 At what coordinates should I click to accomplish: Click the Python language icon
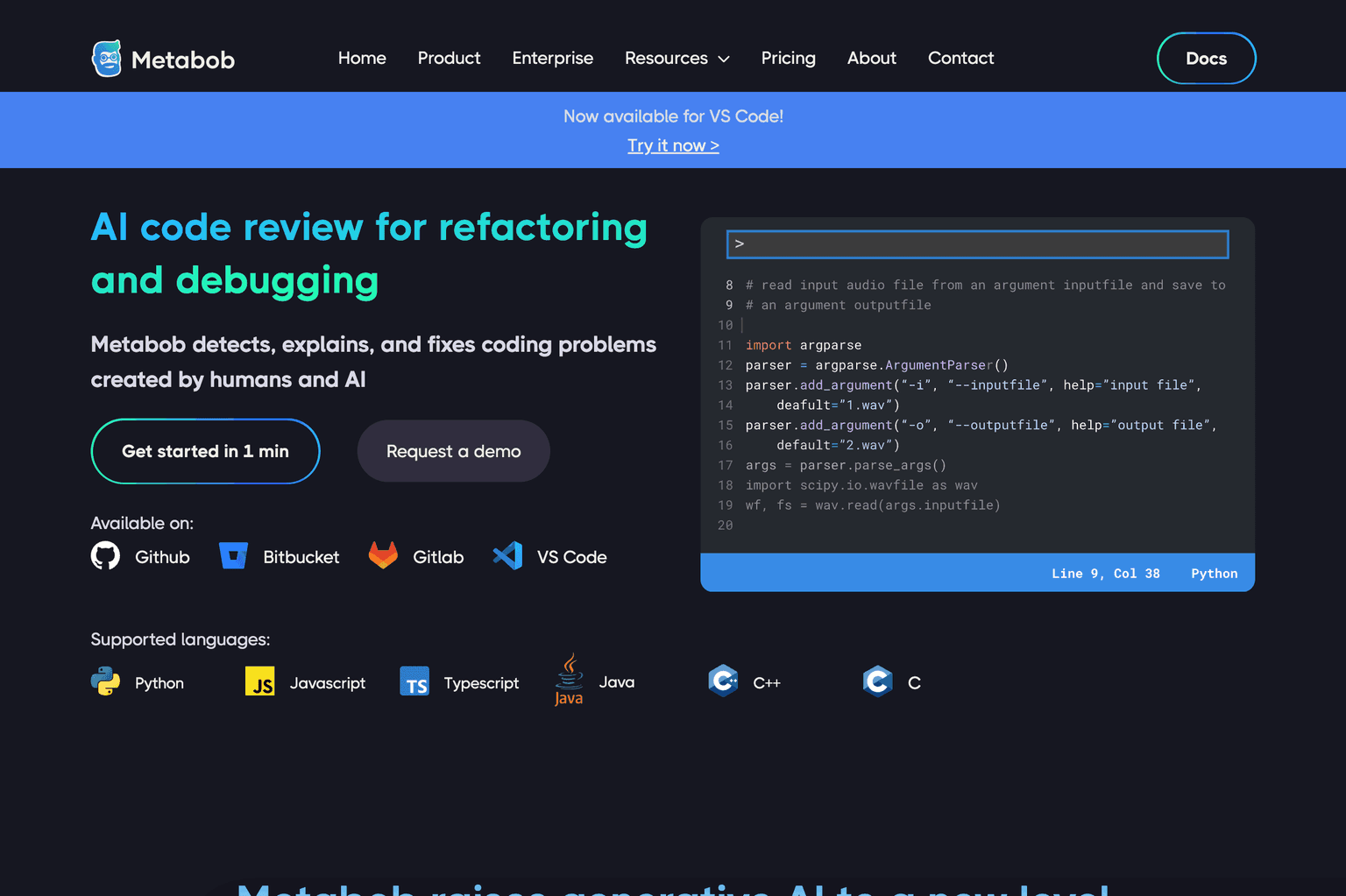tap(105, 681)
